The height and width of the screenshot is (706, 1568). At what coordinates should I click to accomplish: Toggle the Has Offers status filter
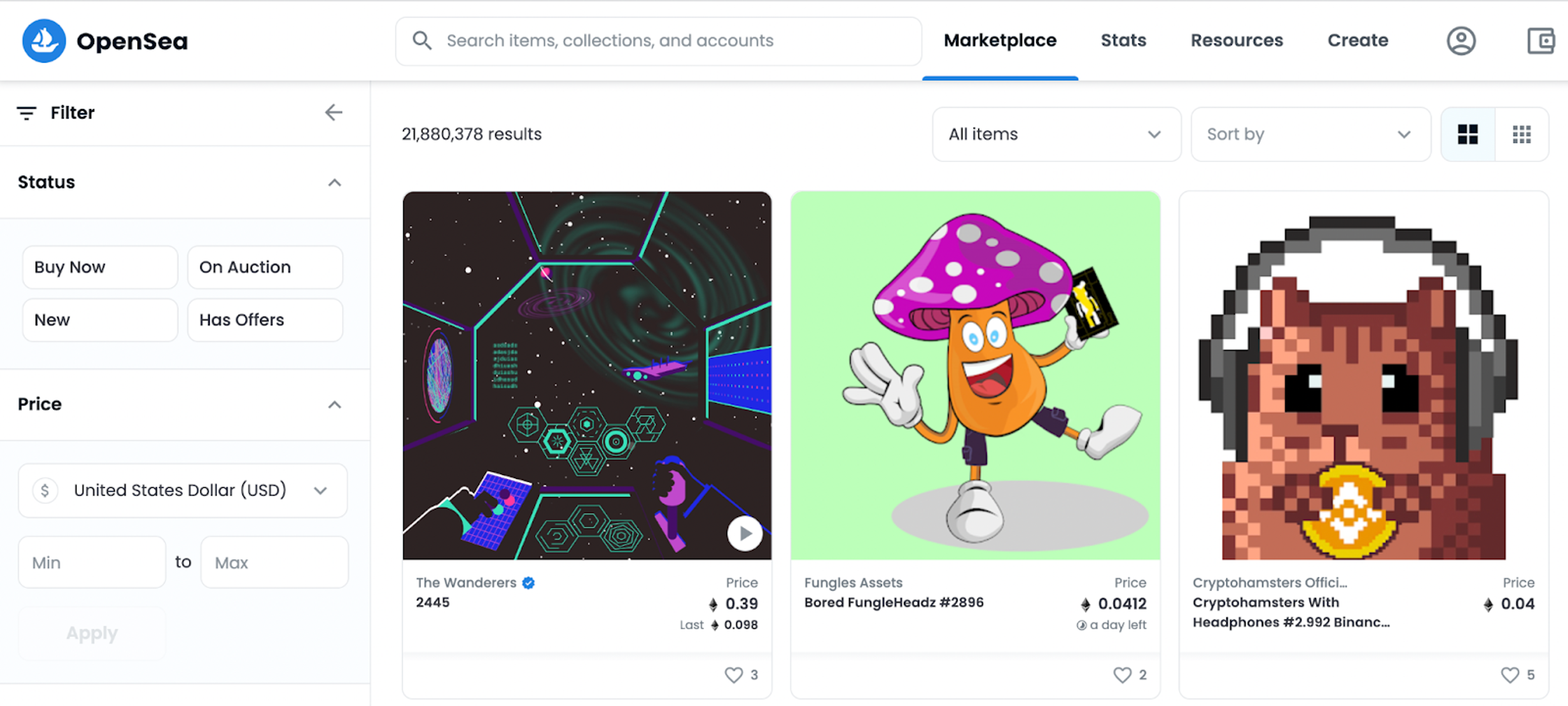click(x=265, y=320)
